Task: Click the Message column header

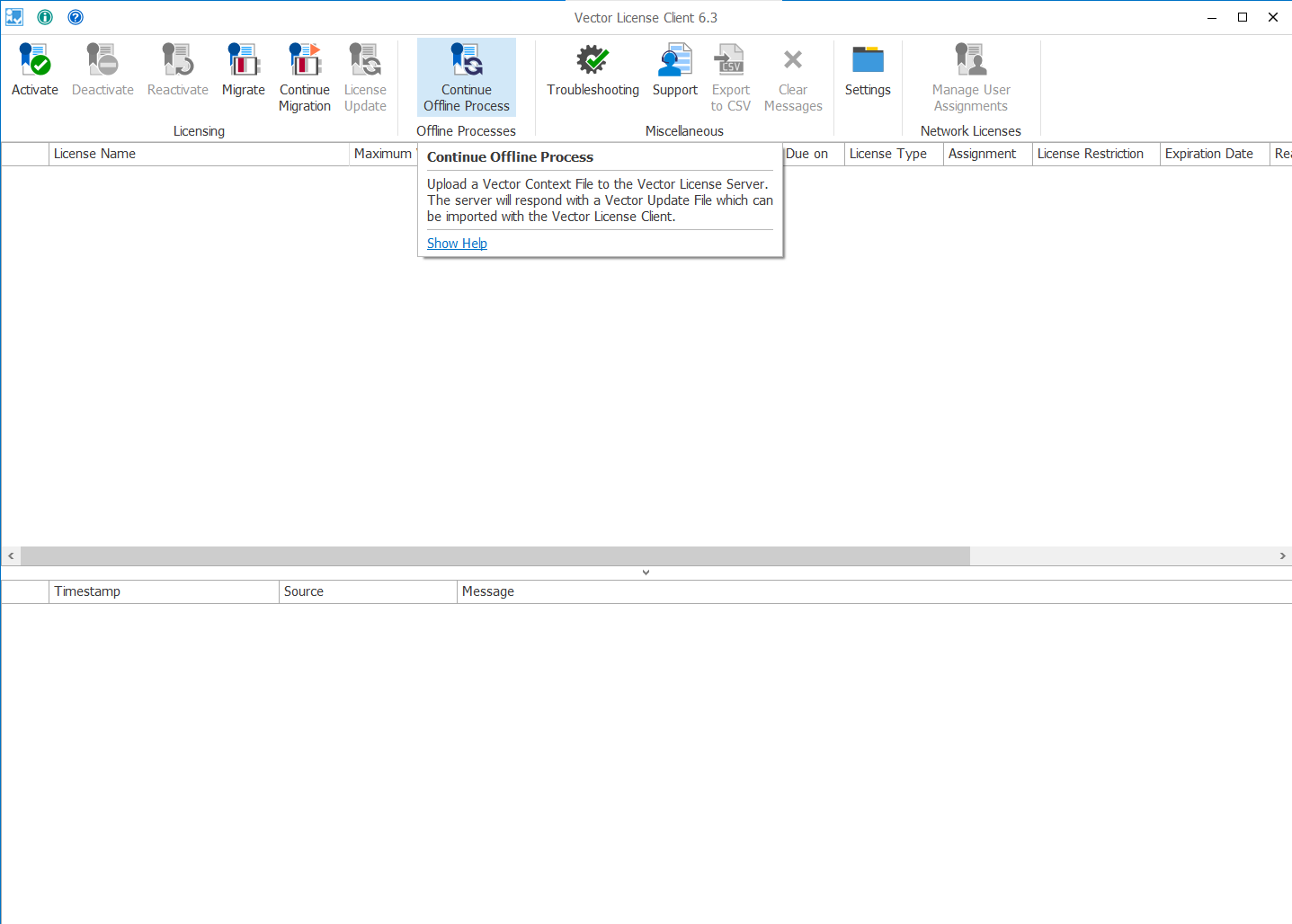Action: click(x=874, y=591)
